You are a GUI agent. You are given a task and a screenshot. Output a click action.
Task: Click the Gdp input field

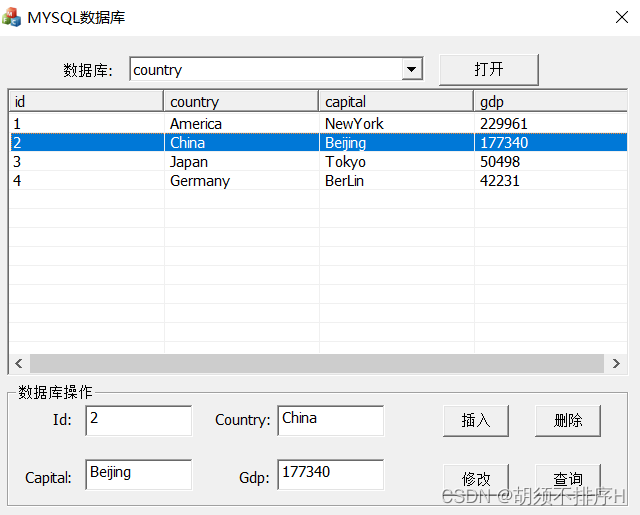click(331, 475)
